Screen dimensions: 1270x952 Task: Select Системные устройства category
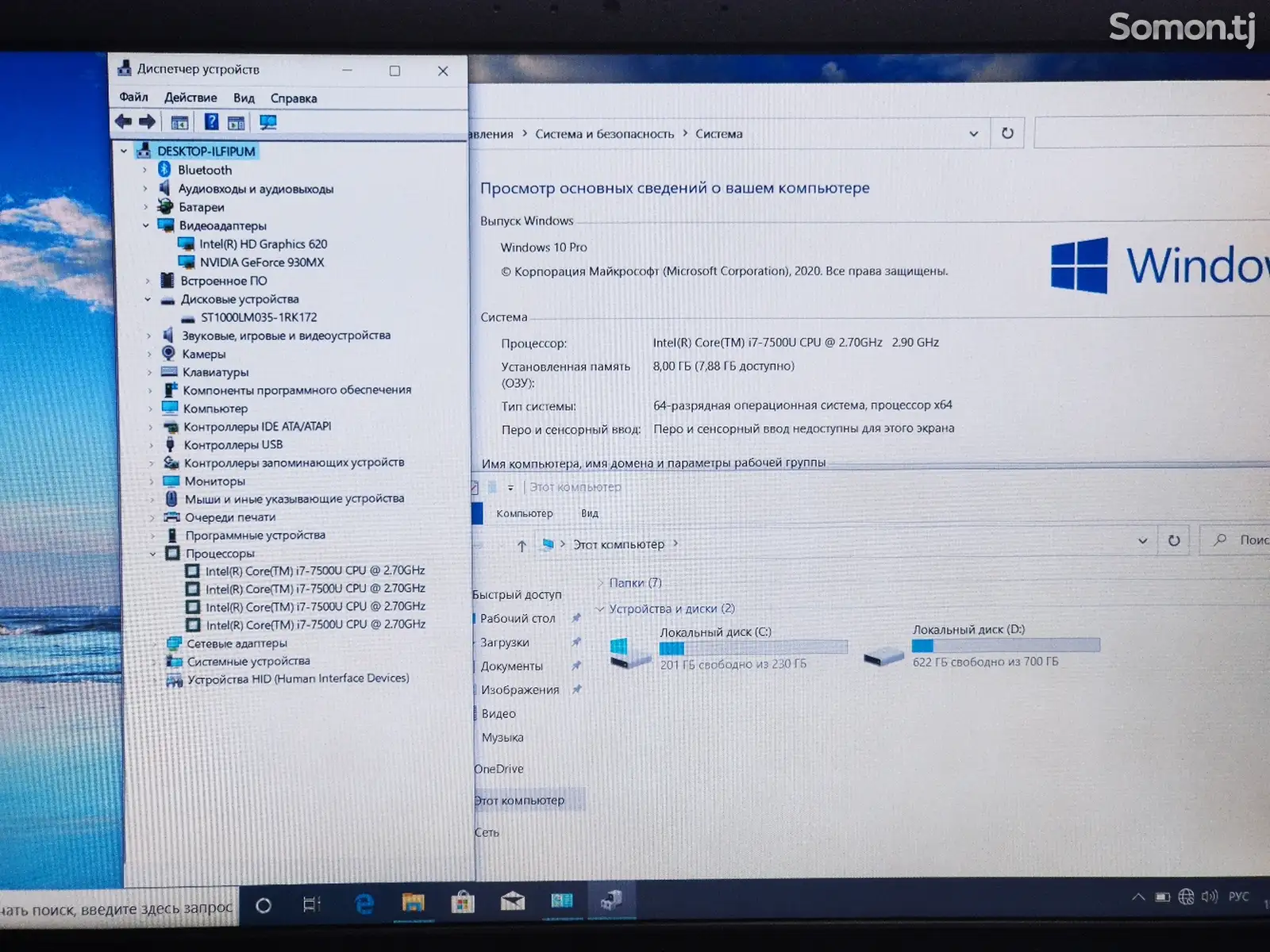coord(248,661)
